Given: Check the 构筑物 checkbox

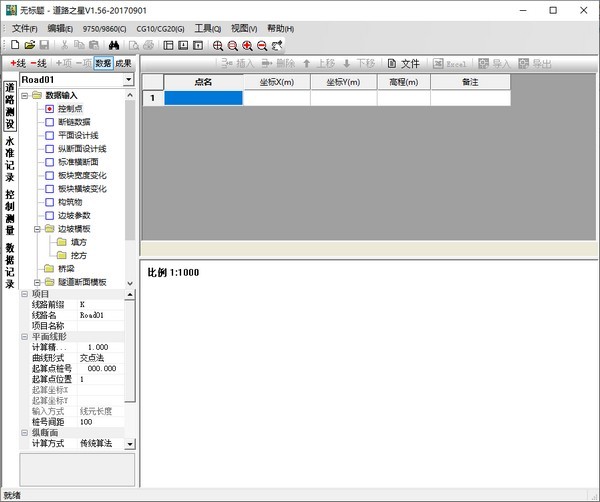Looking at the screenshot, I should [49, 202].
